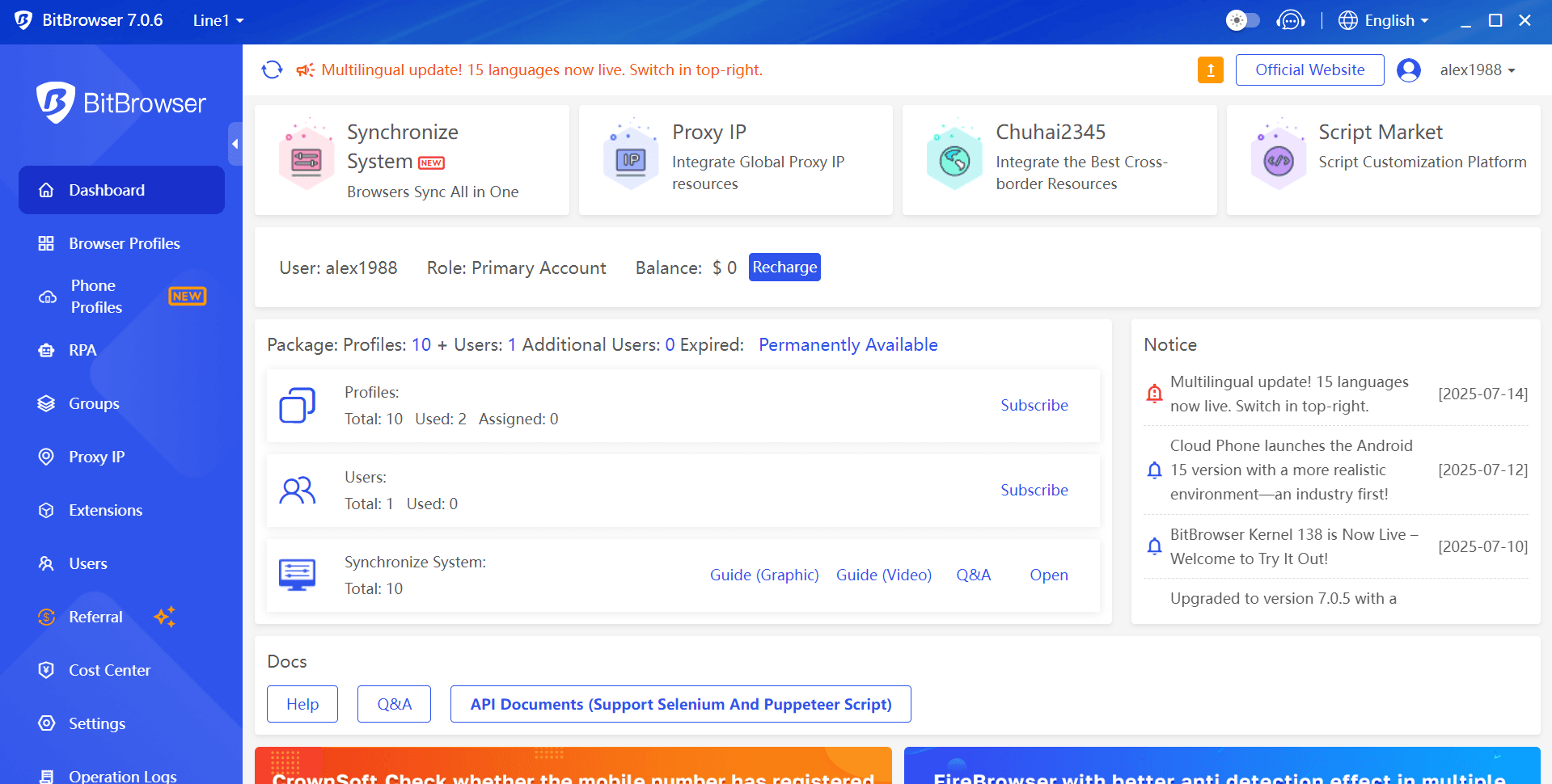Click the red announcement text in top bar
The height and width of the screenshot is (784, 1552).
point(542,70)
